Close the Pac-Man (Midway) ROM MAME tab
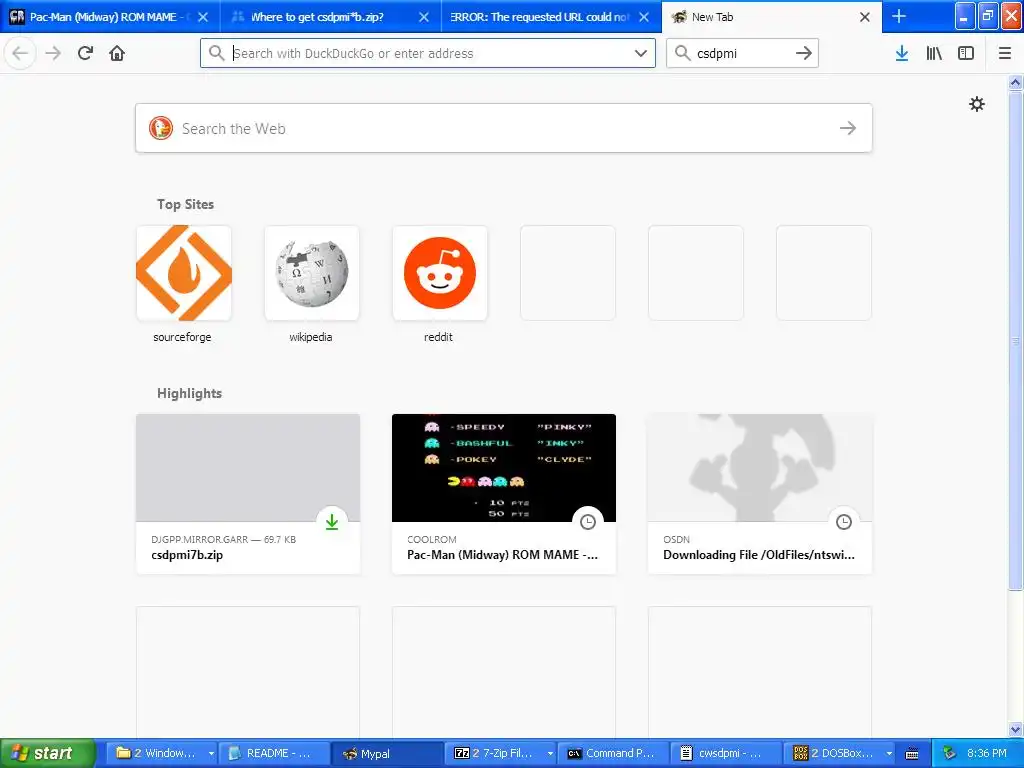This screenshot has height=768, width=1024. pyautogui.click(x=203, y=17)
